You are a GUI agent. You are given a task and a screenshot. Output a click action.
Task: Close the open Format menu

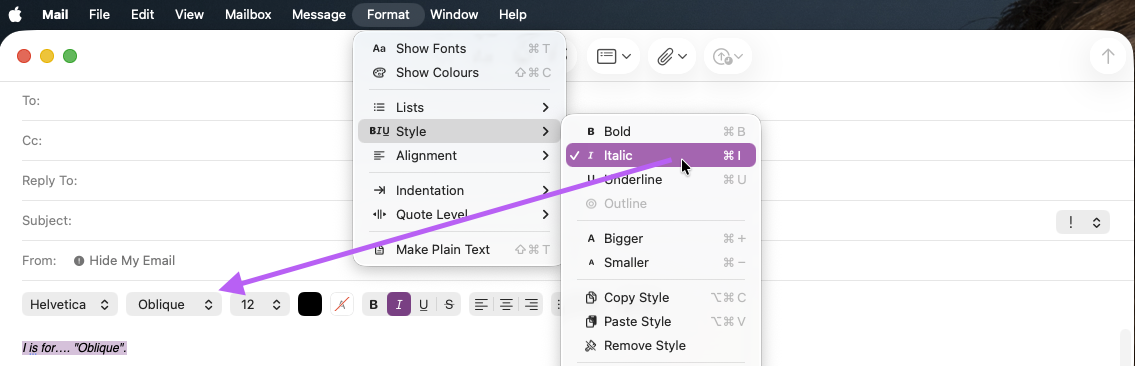click(388, 14)
